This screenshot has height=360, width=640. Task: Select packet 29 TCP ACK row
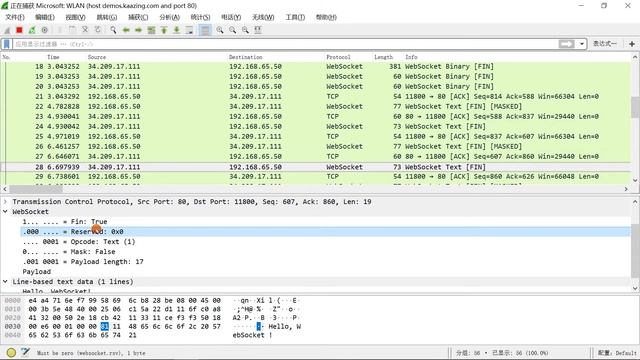[316, 177]
